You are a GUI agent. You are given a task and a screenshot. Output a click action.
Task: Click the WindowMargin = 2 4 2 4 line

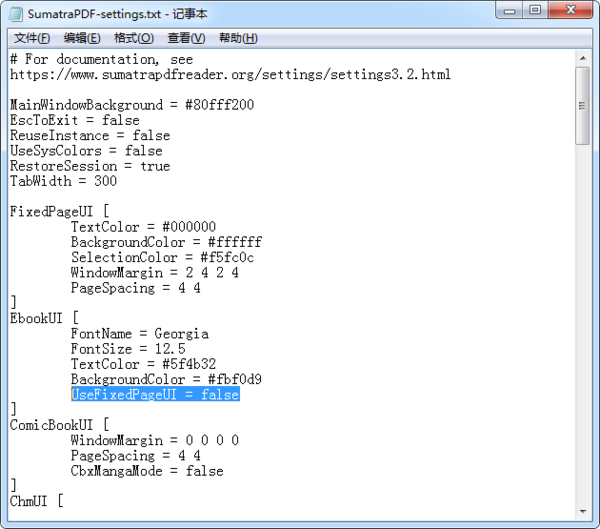click(x=155, y=273)
